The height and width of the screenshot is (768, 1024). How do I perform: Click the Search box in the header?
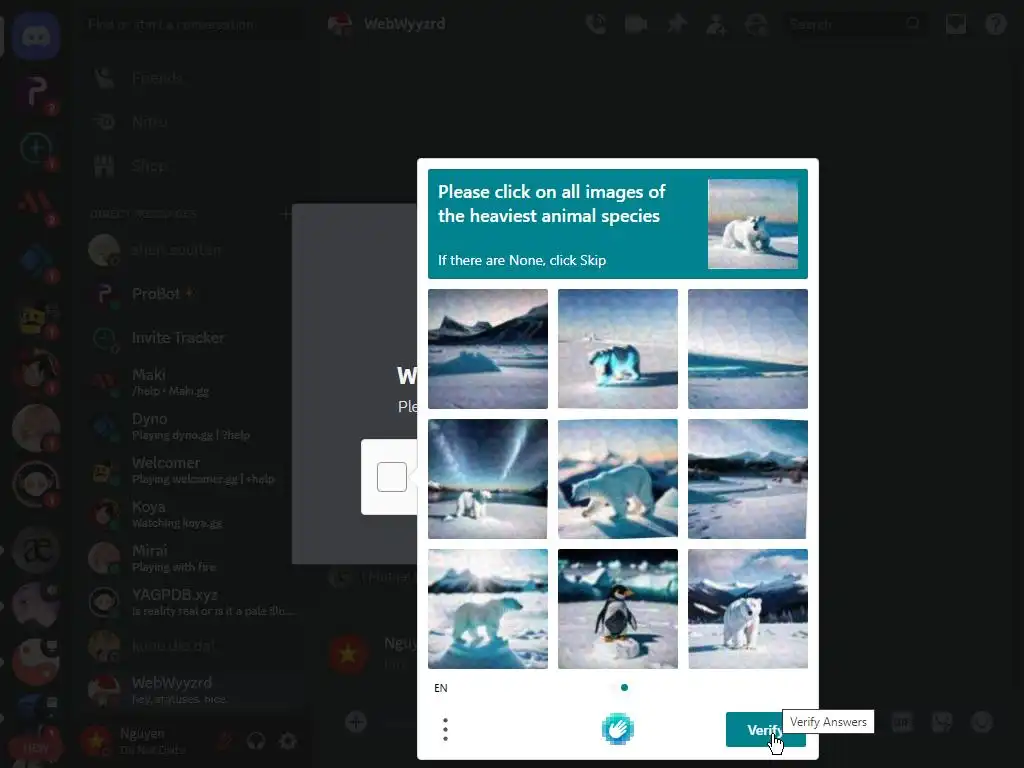pos(855,24)
